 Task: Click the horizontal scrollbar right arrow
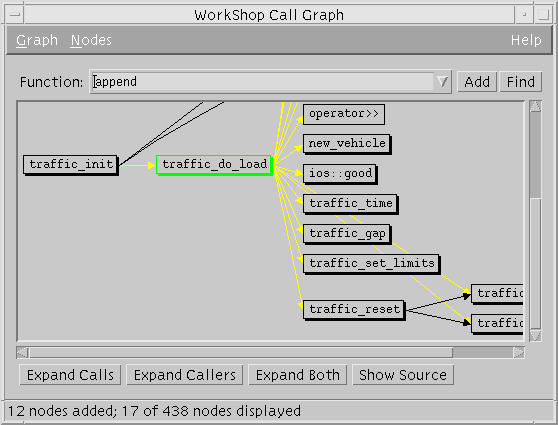518,352
